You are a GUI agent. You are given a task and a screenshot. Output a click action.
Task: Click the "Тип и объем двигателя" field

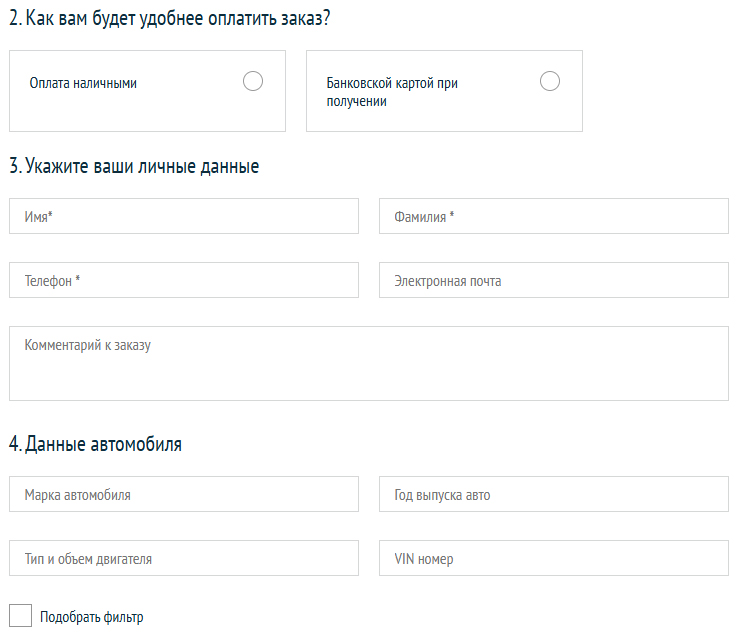[184, 558]
